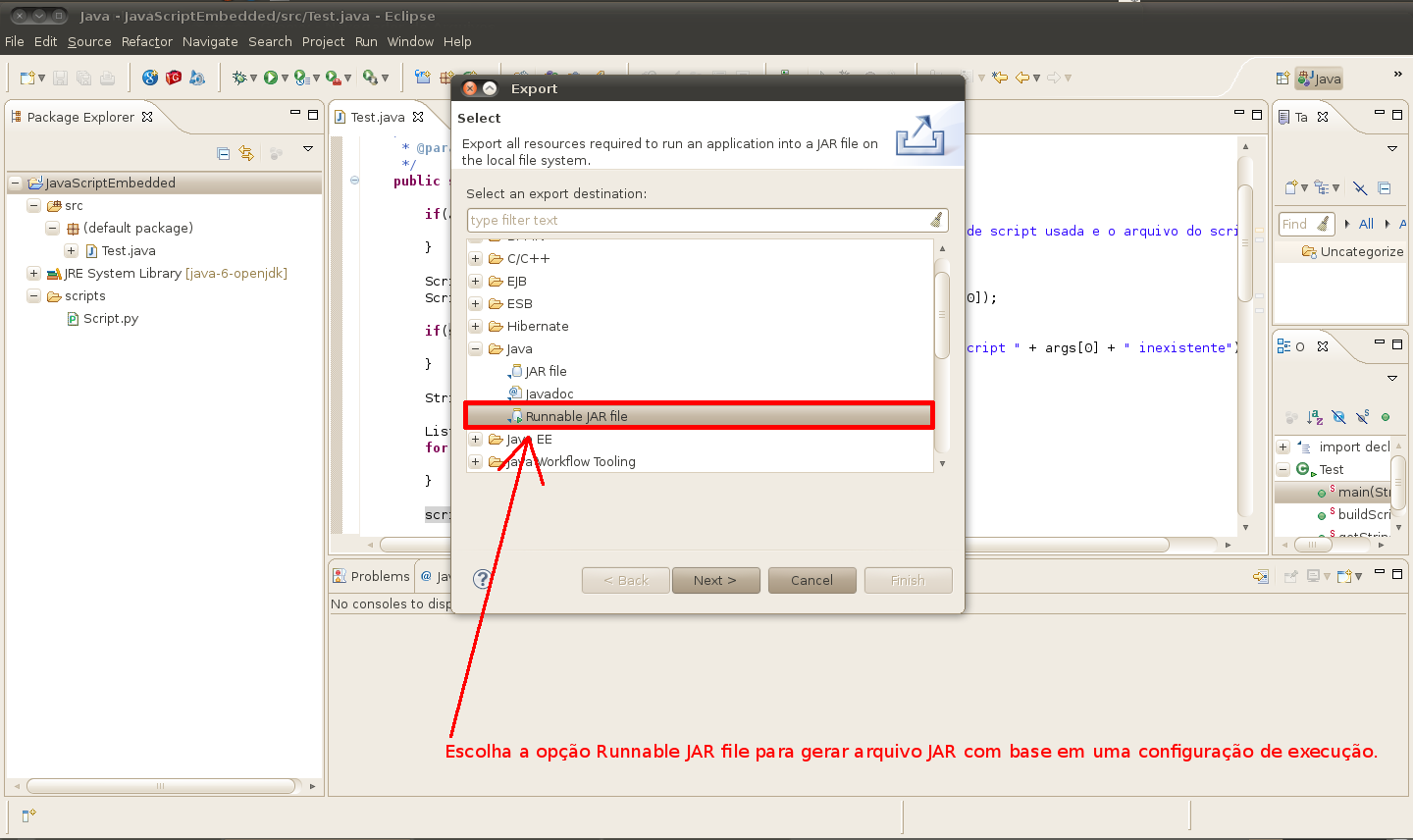Expand JRE System Library node
Viewport: 1413px width, 840px height.
pos(33,273)
